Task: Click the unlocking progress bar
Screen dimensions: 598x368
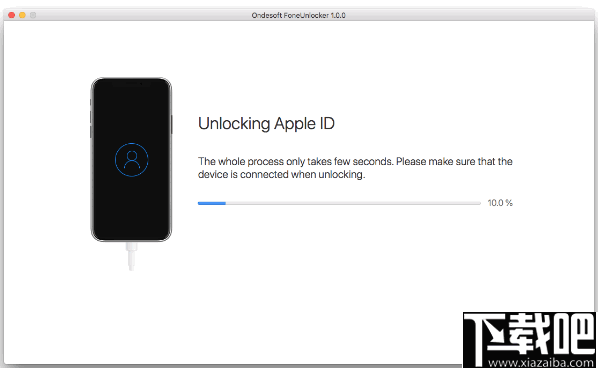Action: pos(339,203)
